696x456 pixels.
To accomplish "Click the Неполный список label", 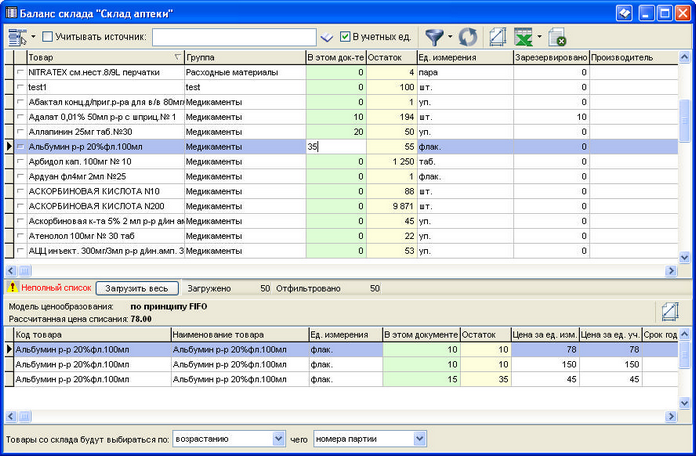I will tap(56, 288).
